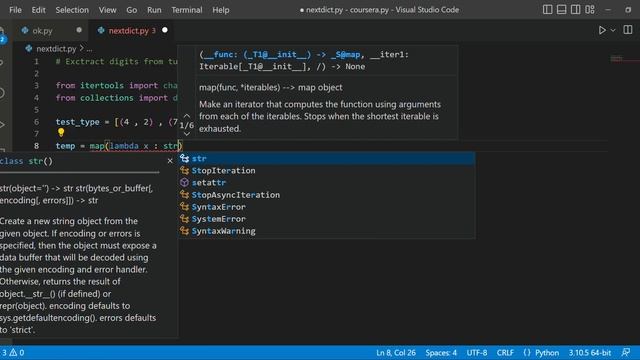Select the StopIteration suggestion
Viewport: 640px width, 360px height.
[327, 171]
